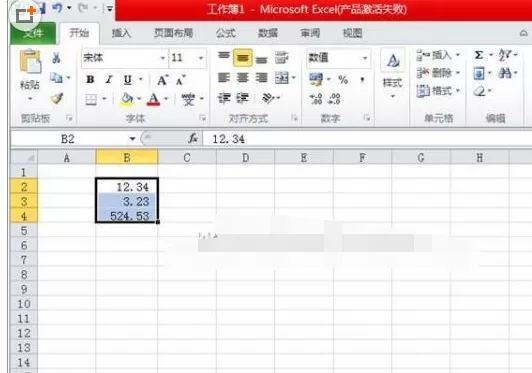Switch to Formulas (公式) tab
This screenshot has height=373, width=532.
coord(226,33)
